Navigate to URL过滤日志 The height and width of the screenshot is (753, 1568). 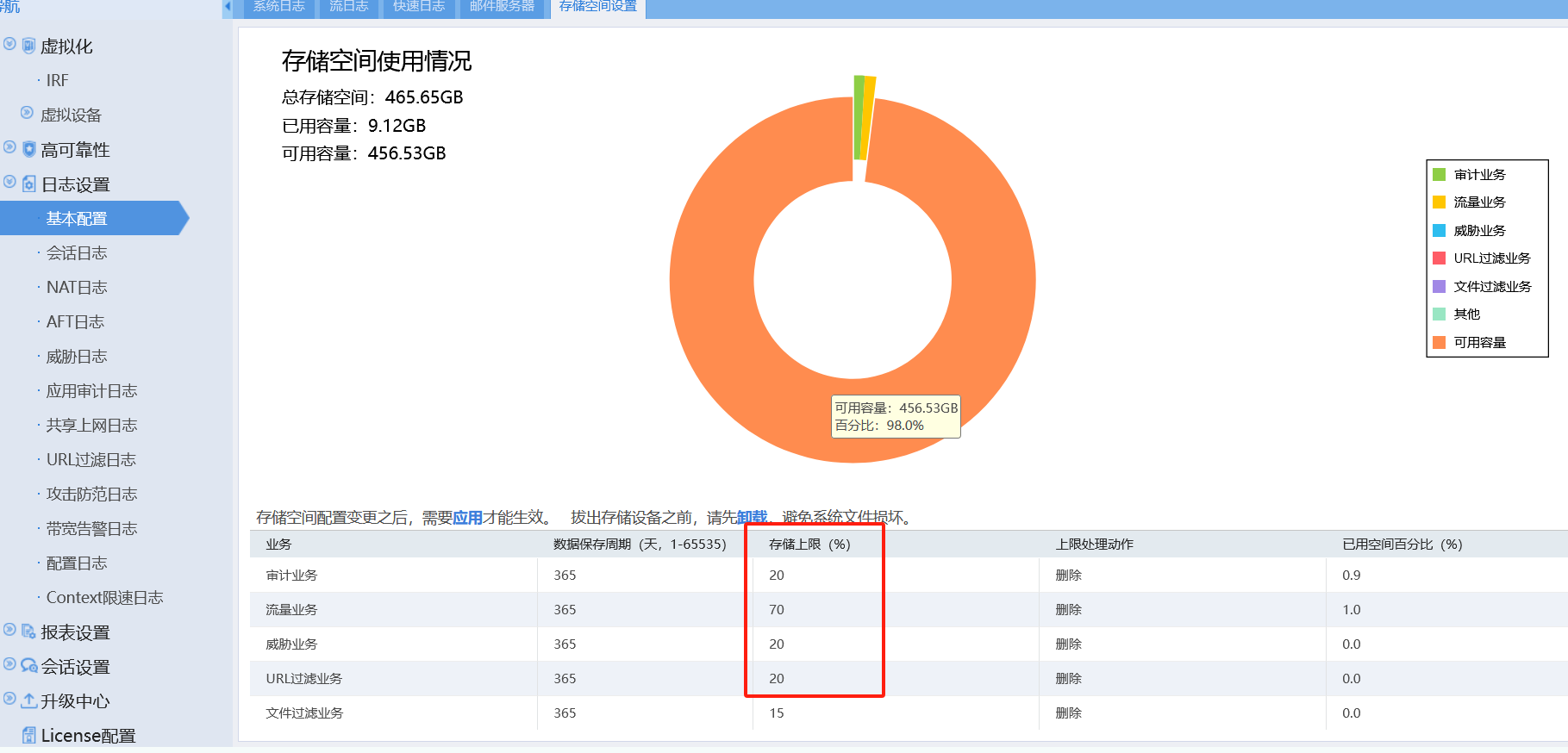(x=91, y=459)
